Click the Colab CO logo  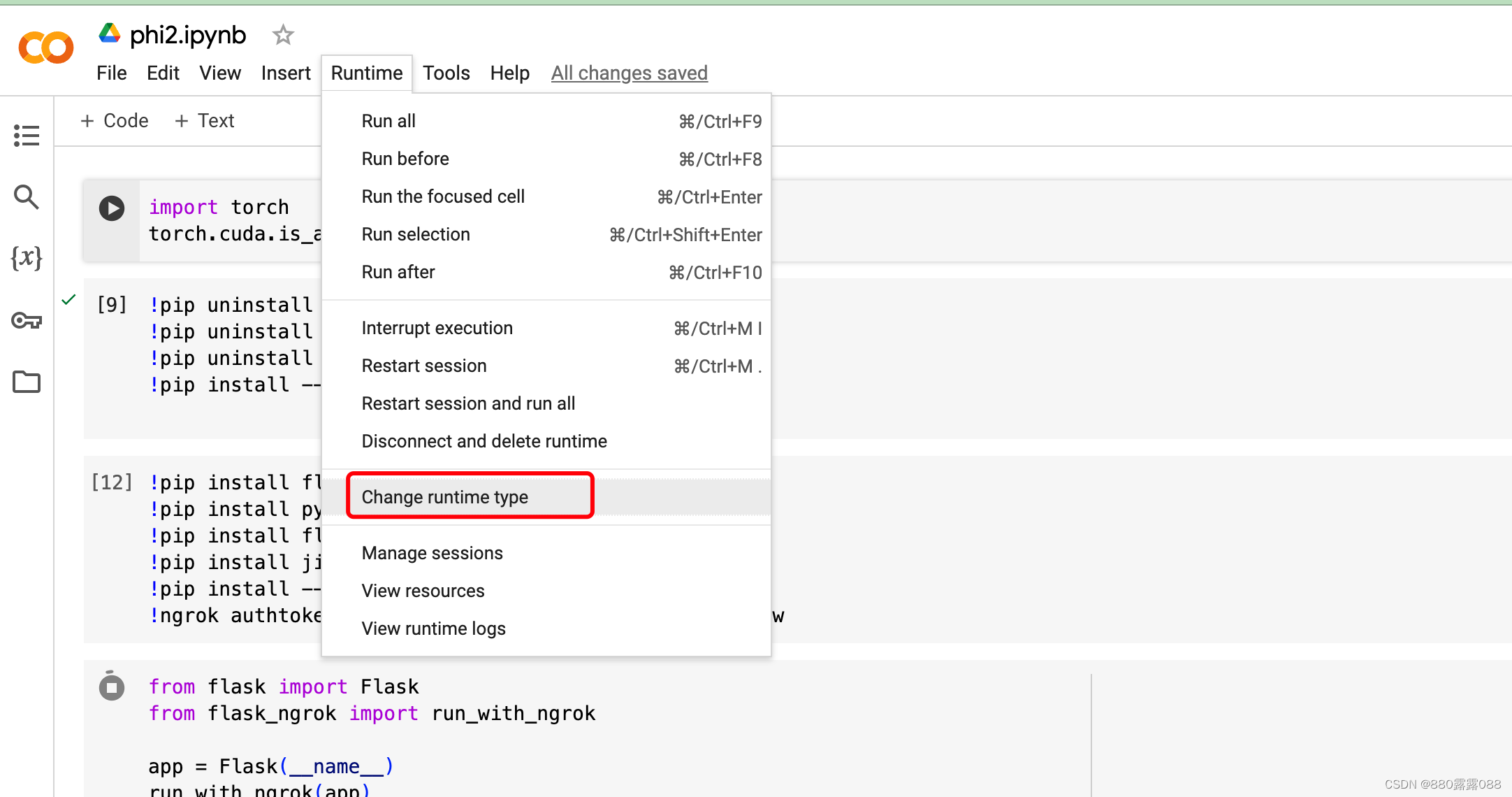(x=46, y=48)
